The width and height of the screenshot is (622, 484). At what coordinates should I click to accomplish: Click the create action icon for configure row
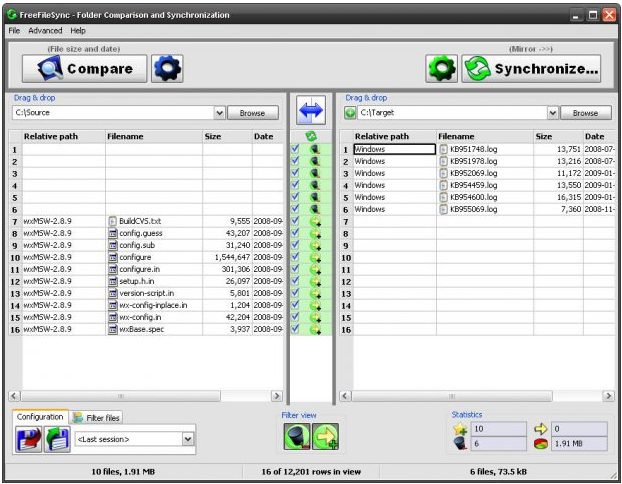[315, 257]
